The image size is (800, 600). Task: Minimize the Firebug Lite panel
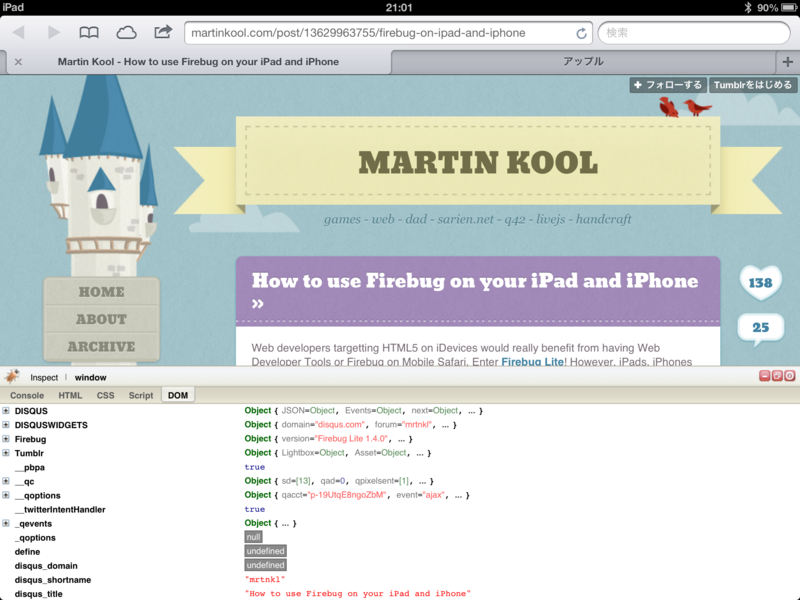[x=764, y=376]
